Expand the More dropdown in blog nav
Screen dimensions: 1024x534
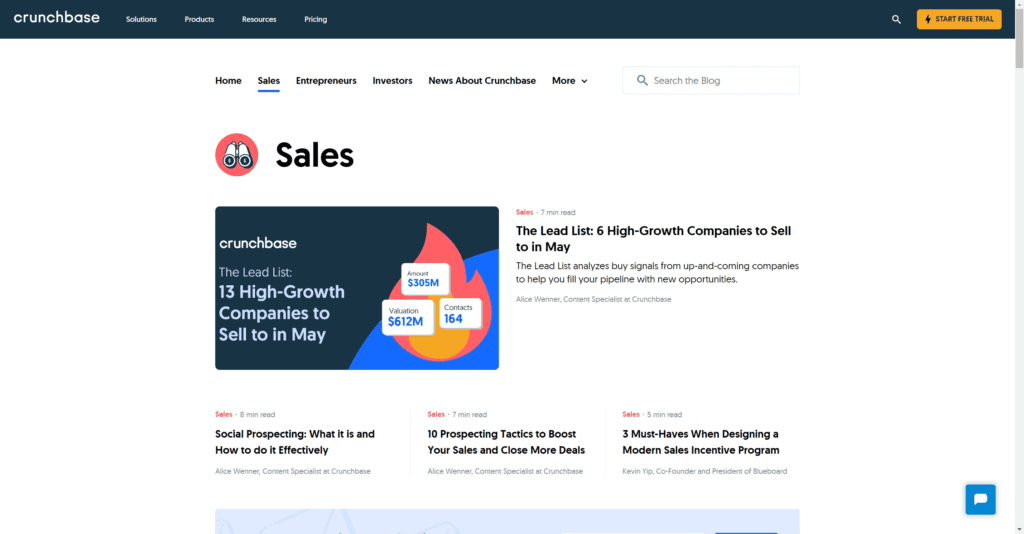[569, 81]
